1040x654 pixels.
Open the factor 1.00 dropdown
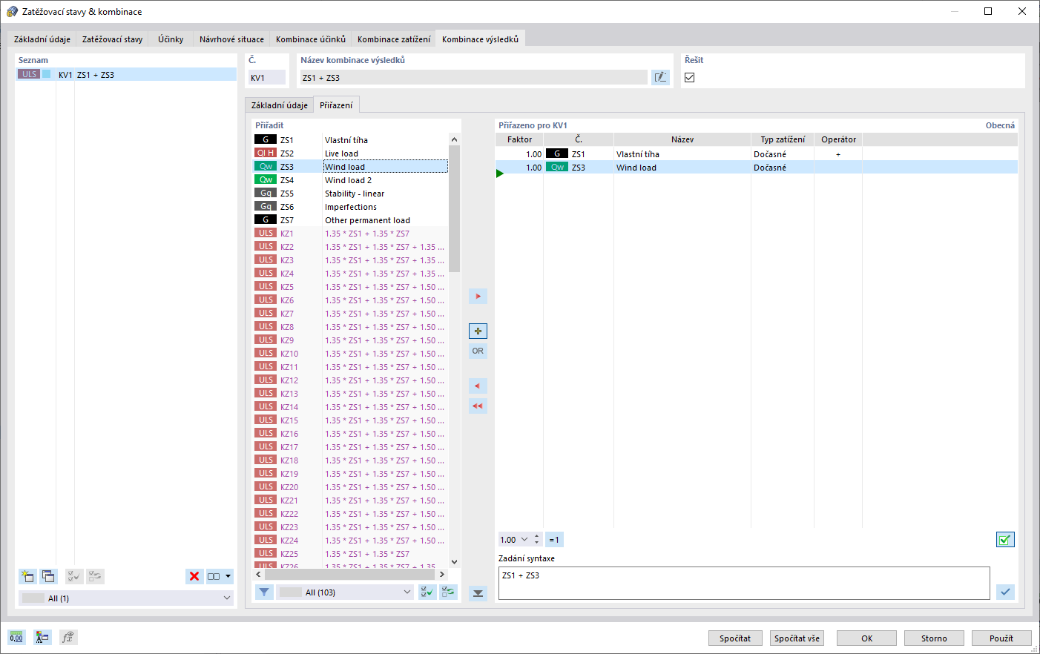524,540
